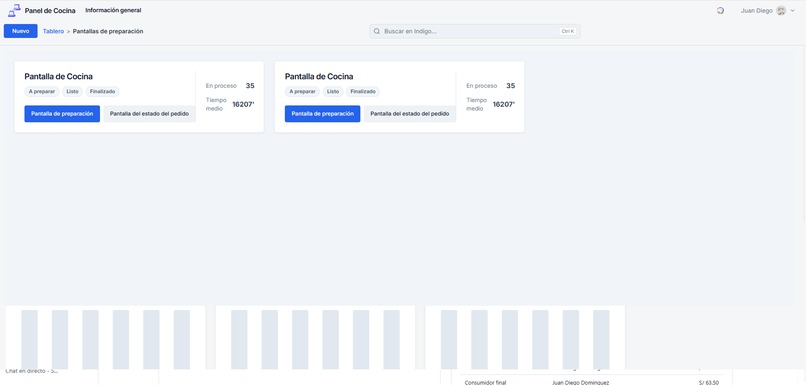Click the Ctrl K shortcut badge
This screenshot has width=806, height=385.
pyautogui.click(x=567, y=31)
